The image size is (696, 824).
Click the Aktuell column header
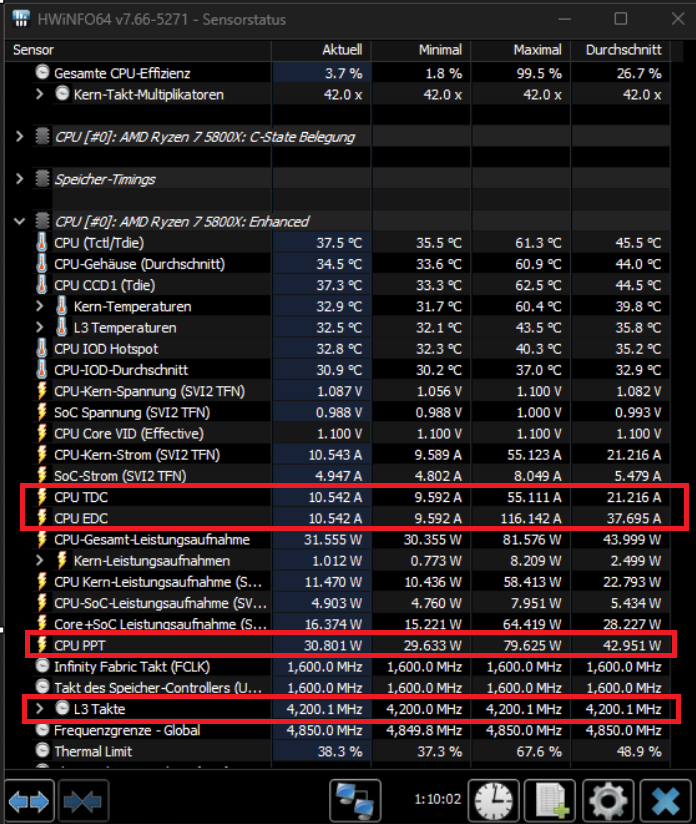point(321,50)
